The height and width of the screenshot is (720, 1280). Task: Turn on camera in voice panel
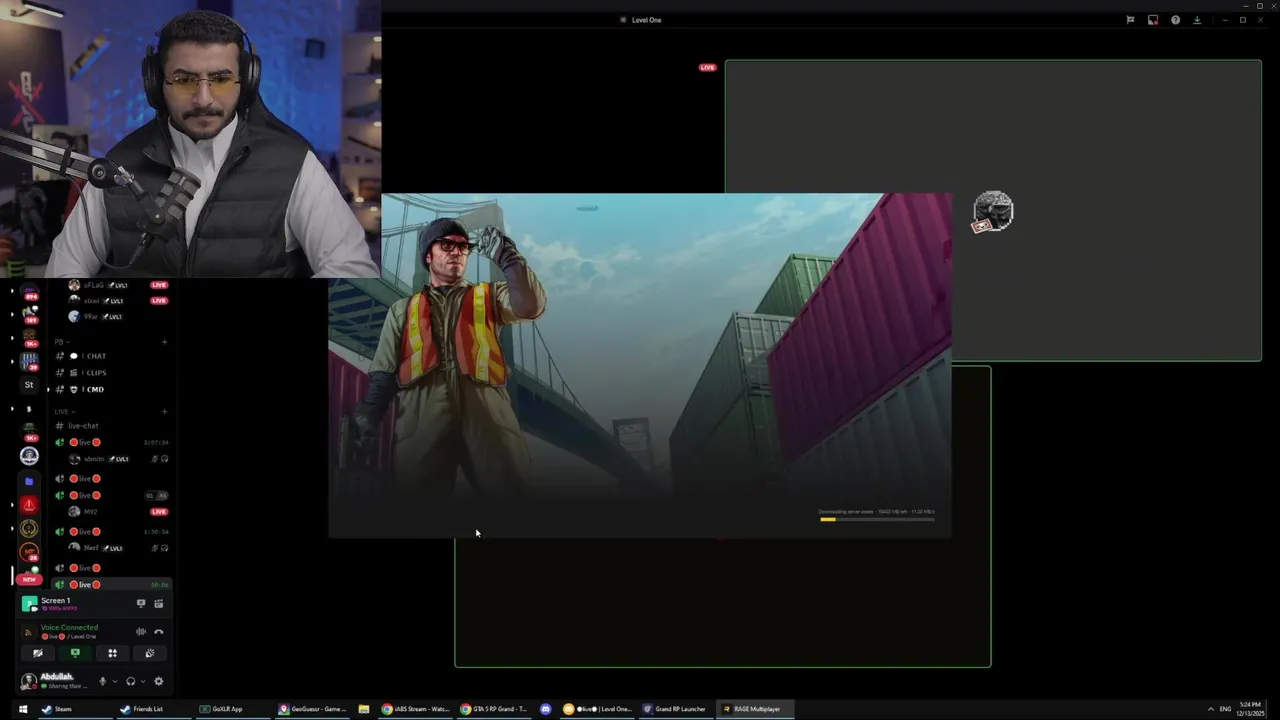coord(38,653)
